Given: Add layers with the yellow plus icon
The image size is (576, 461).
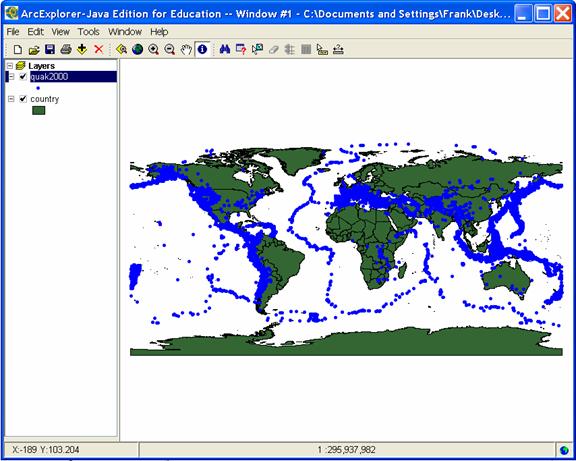Looking at the screenshot, I should 82,49.
